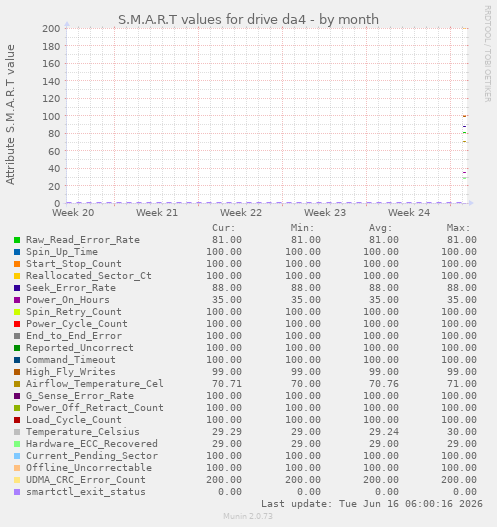Select the High_Fly_Writes legend label
The height and width of the screenshot is (527, 497).
[x=71, y=372]
